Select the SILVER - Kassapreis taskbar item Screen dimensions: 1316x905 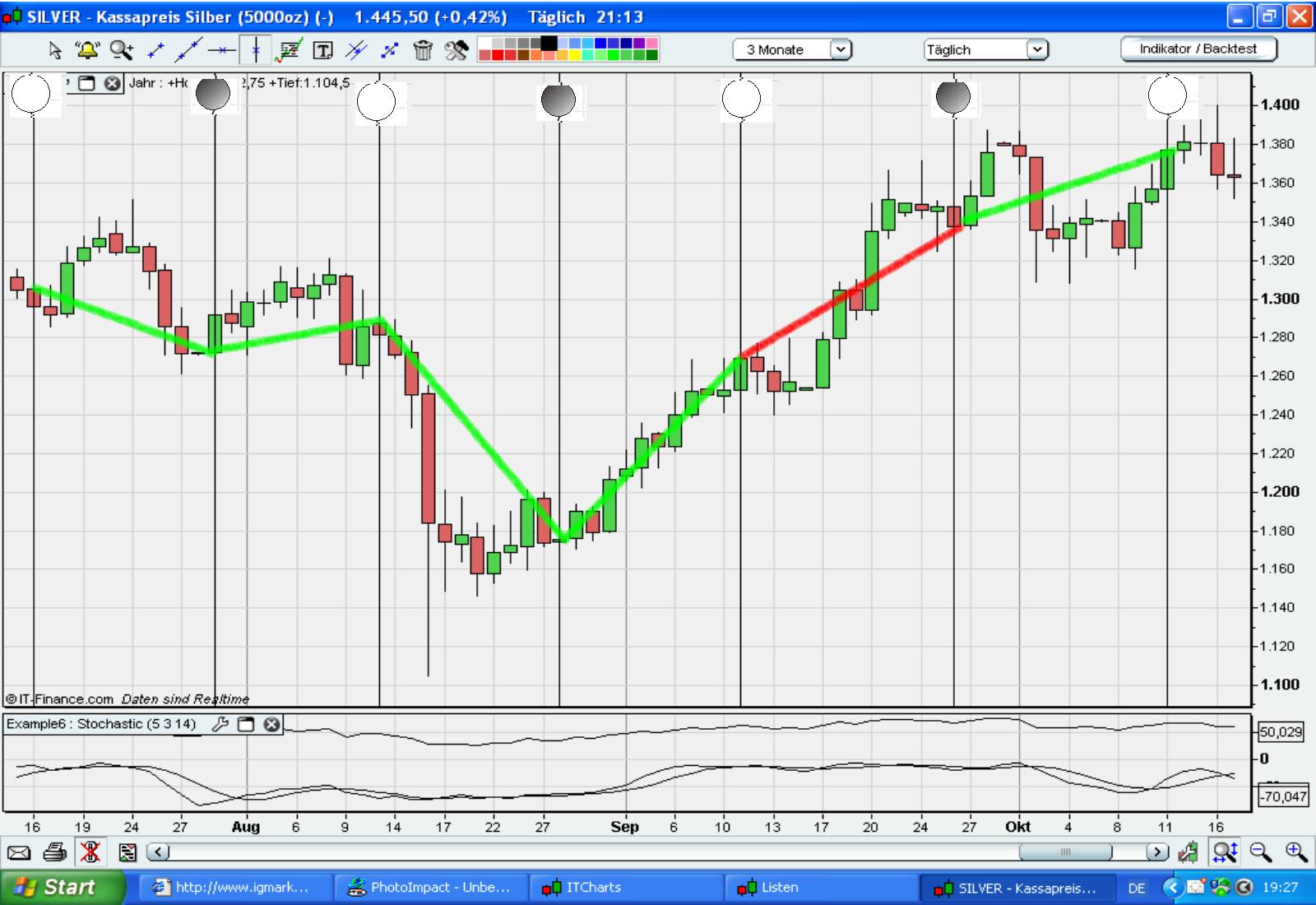pyautogui.click(x=1017, y=888)
